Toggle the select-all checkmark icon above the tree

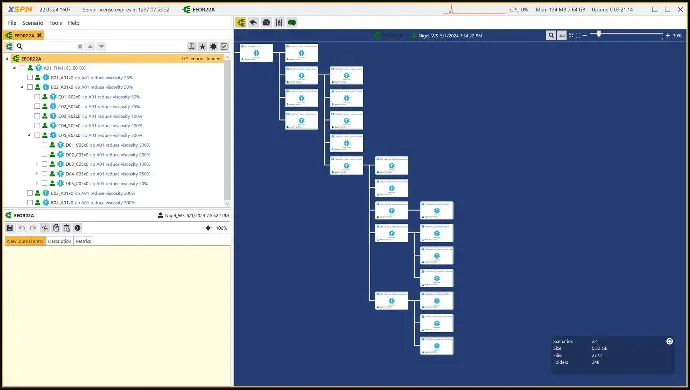coord(224,46)
